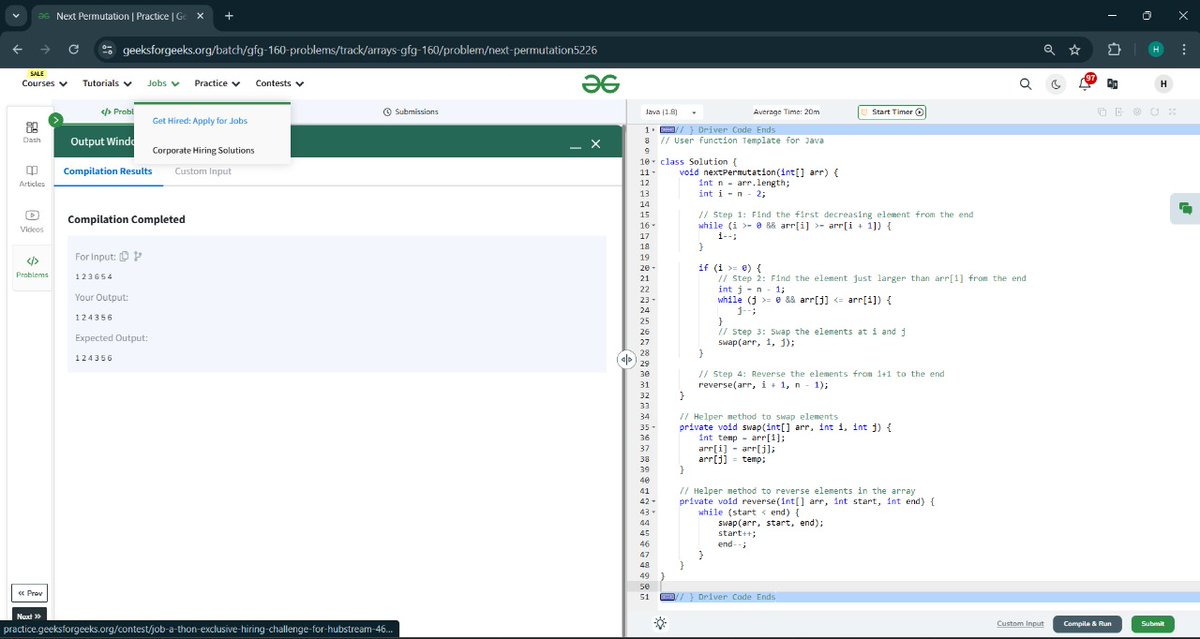Open Chrome three-dot menu
The image size is (1200, 639).
coord(1183,49)
